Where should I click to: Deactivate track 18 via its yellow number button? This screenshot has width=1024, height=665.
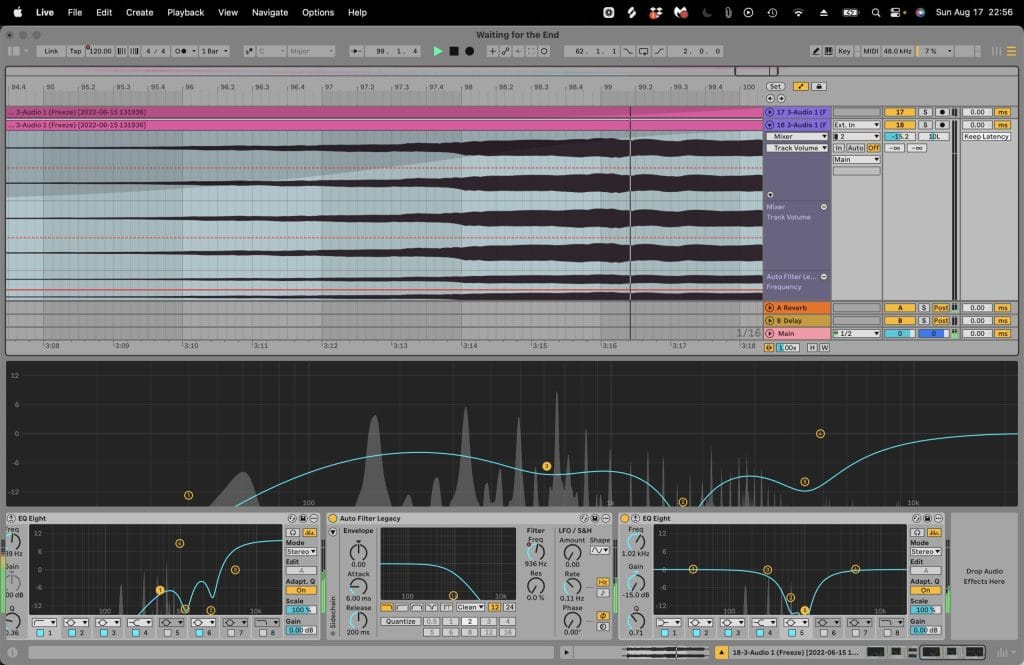click(900, 125)
